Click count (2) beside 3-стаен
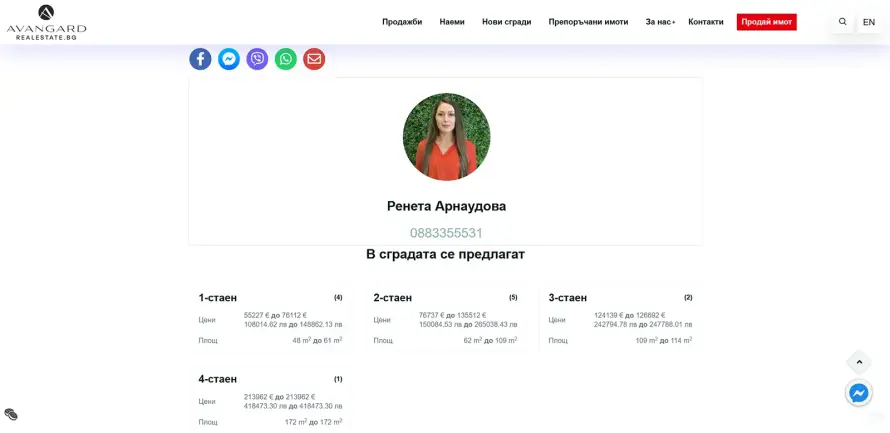The width and height of the screenshot is (890, 433). (688, 297)
